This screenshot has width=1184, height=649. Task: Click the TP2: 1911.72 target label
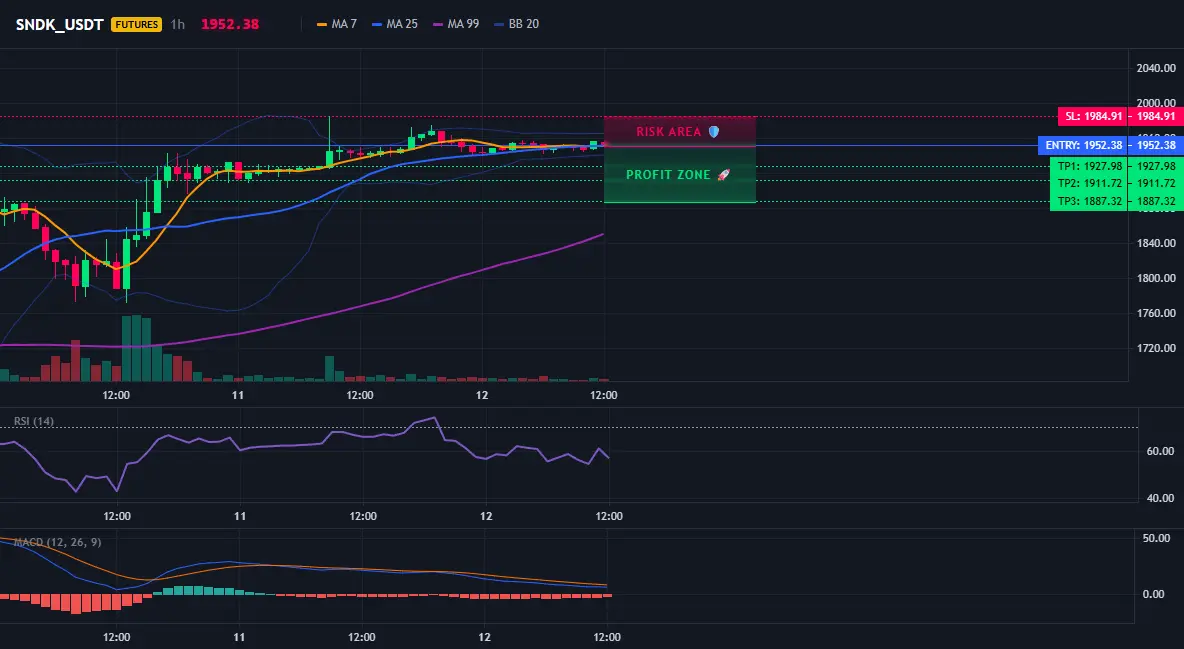coord(1115,184)
